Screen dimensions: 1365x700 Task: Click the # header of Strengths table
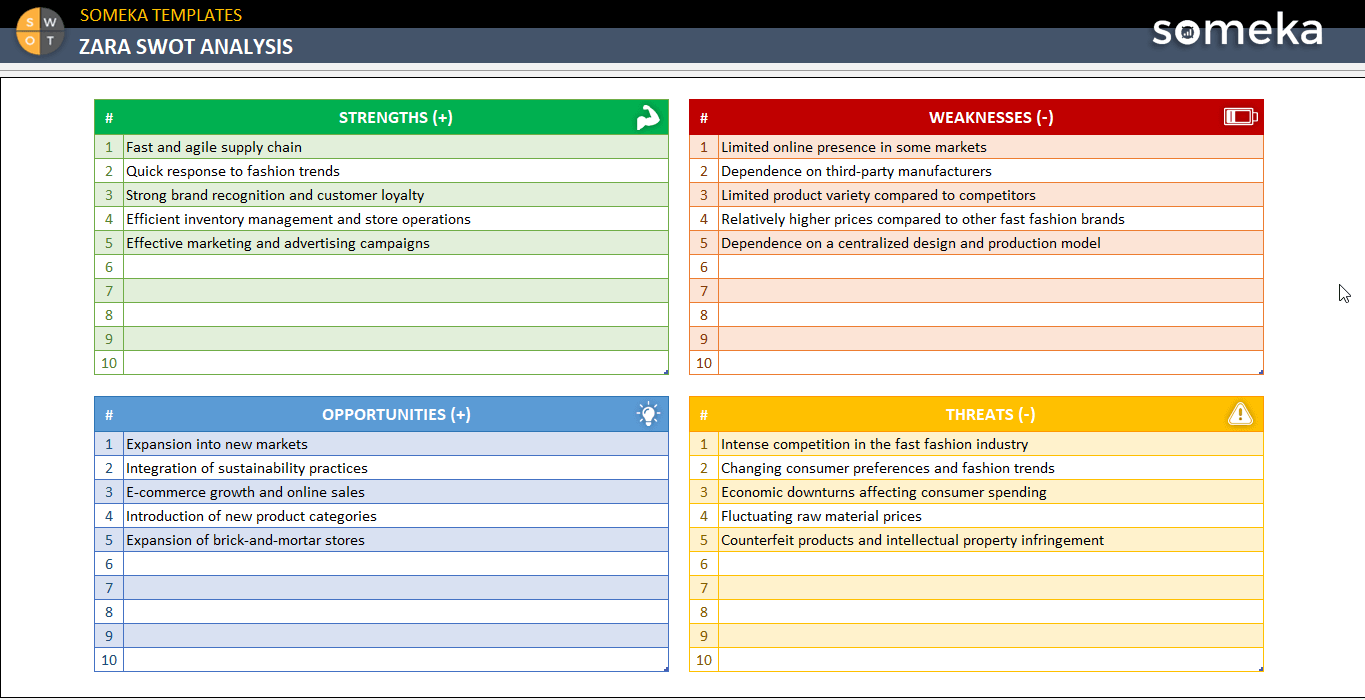[x=109, y=117]
